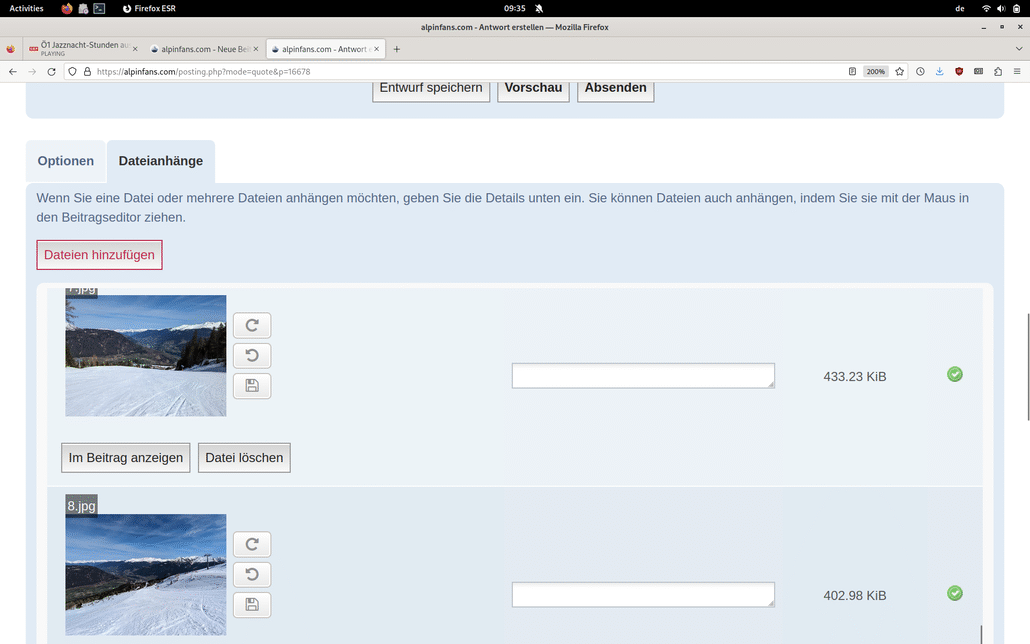Check the upload success indicator for 8.jpg
This screenshot has width=1030, height=644.
point(954,593)
